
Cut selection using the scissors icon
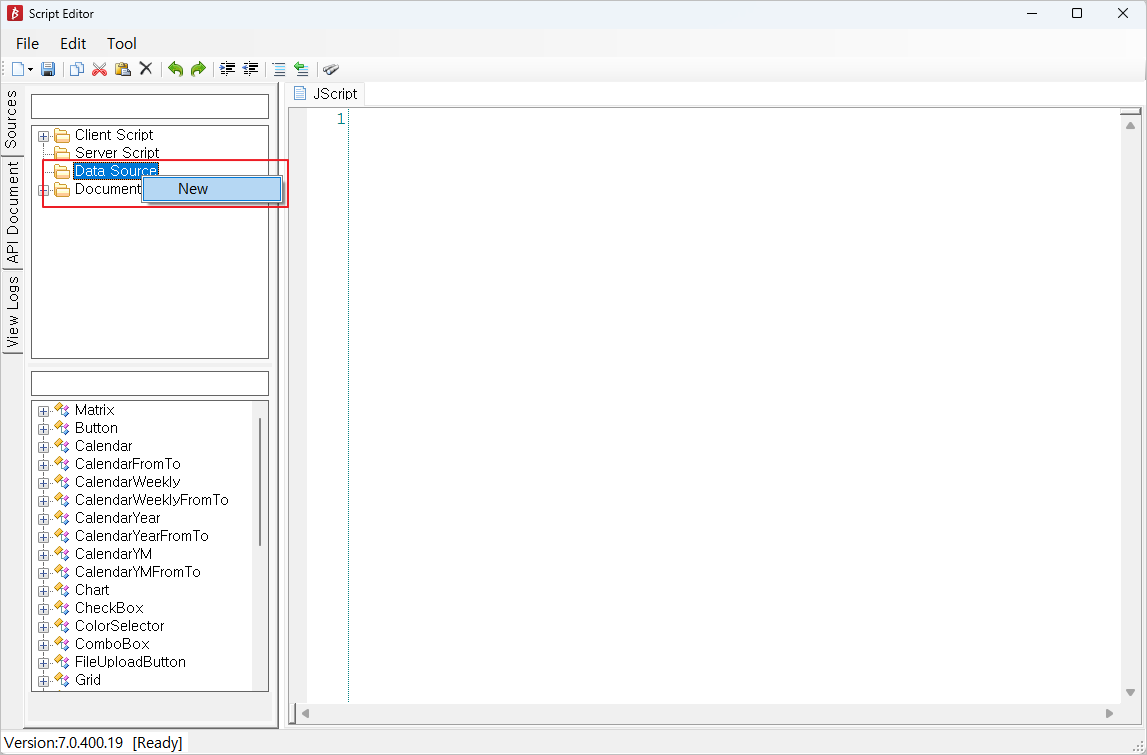[x=99, y=69]
